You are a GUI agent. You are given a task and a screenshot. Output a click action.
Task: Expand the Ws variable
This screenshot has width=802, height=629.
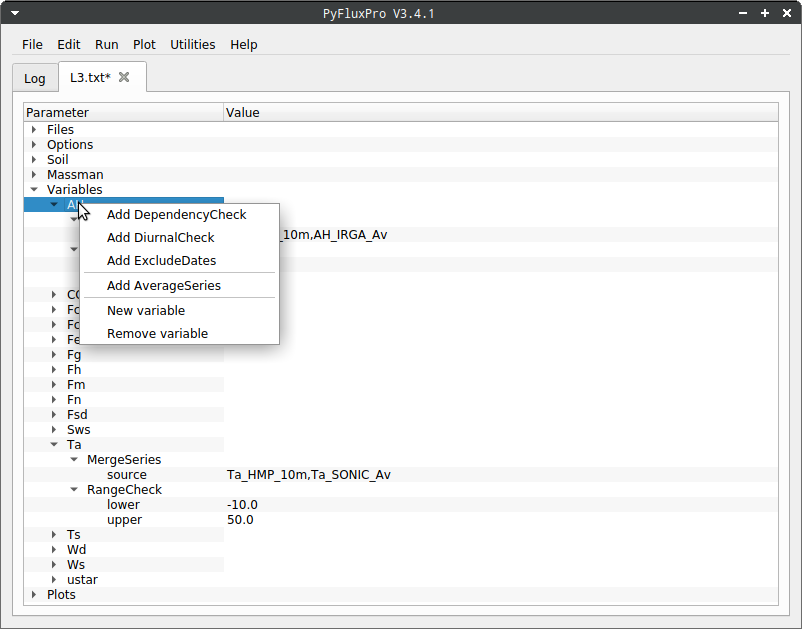54,565
